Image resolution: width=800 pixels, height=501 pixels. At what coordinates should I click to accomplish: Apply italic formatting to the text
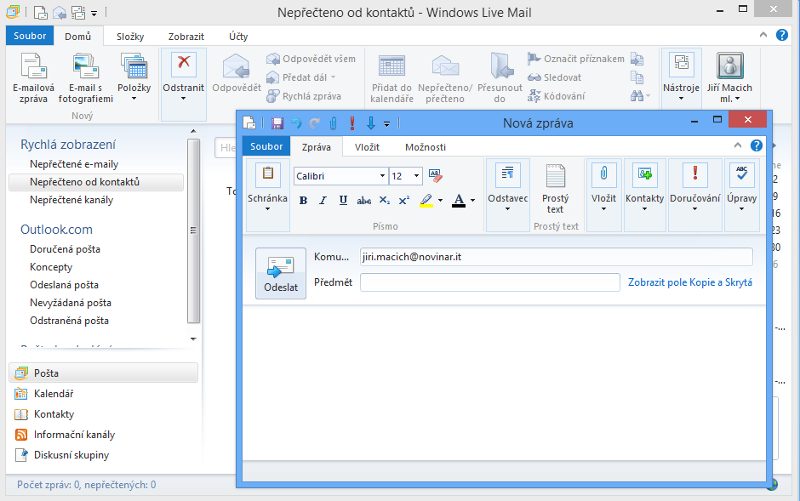323,200
